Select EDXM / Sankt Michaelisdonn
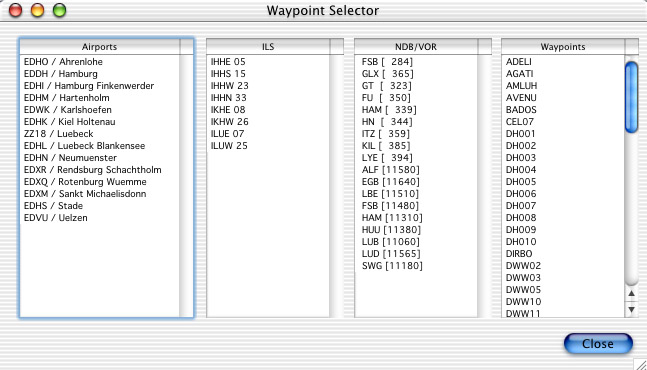The height and width of the screenshot is (370, 647). coord(85,193)
